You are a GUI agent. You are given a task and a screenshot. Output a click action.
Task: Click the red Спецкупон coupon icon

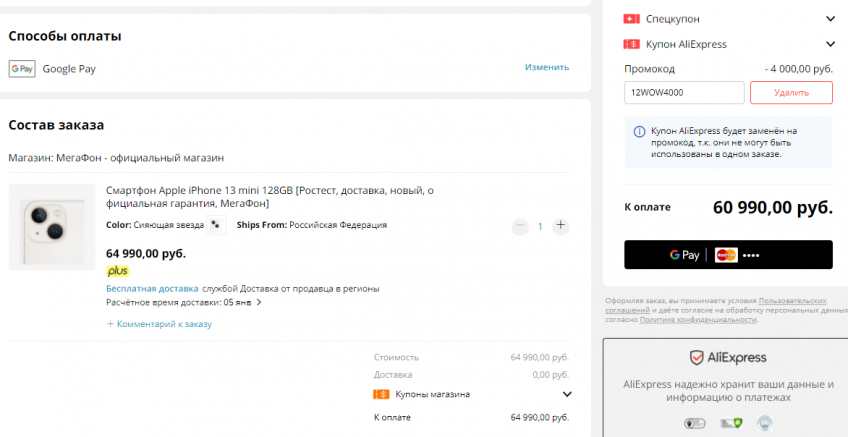631,19
